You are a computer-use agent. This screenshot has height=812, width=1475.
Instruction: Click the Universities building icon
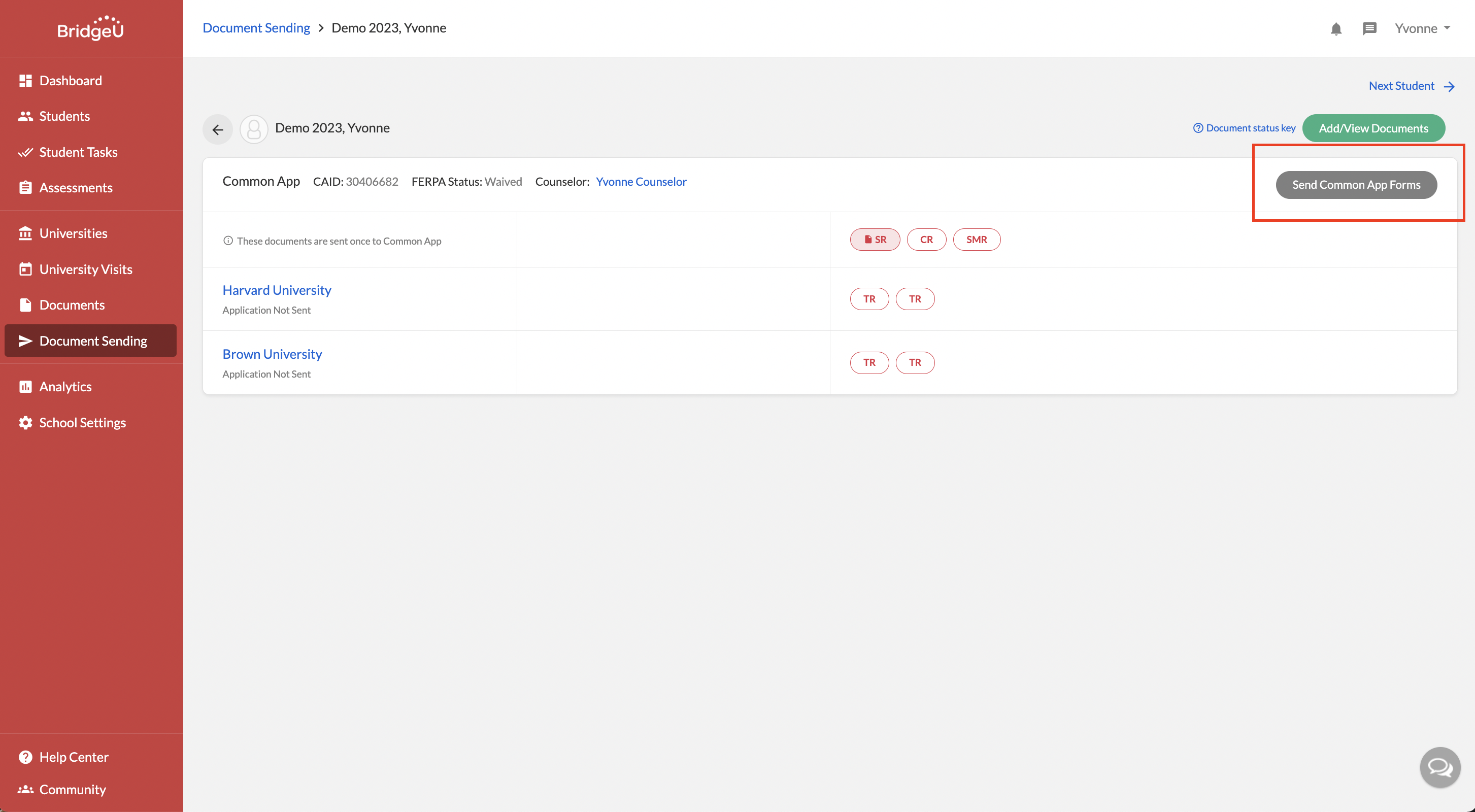pyautogui.click(x=25, y=233)
